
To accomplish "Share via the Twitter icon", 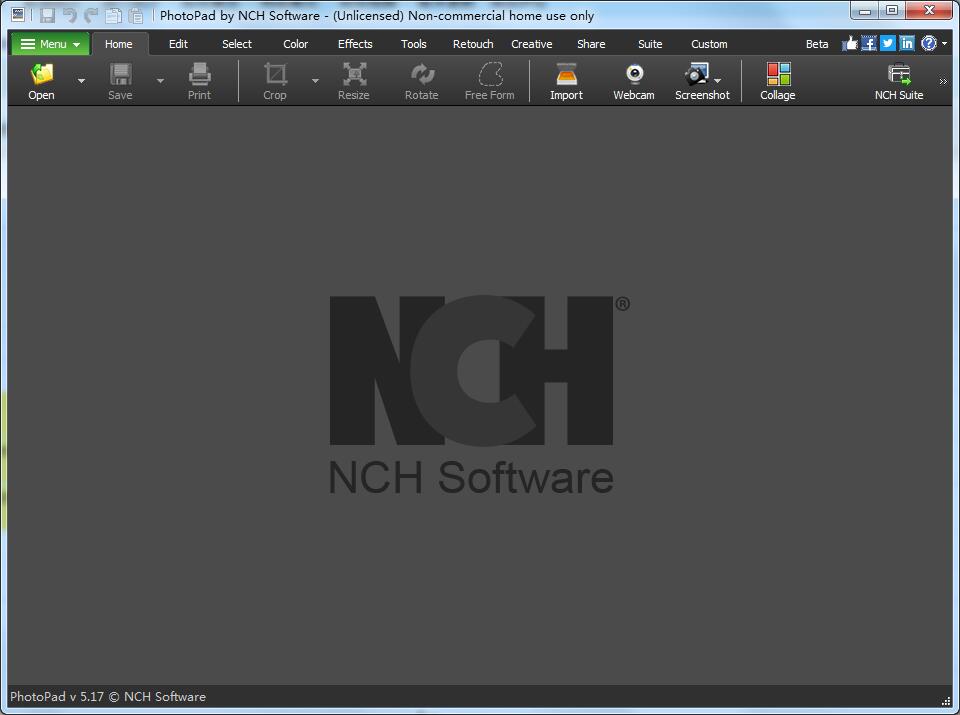I will point(888,43).
